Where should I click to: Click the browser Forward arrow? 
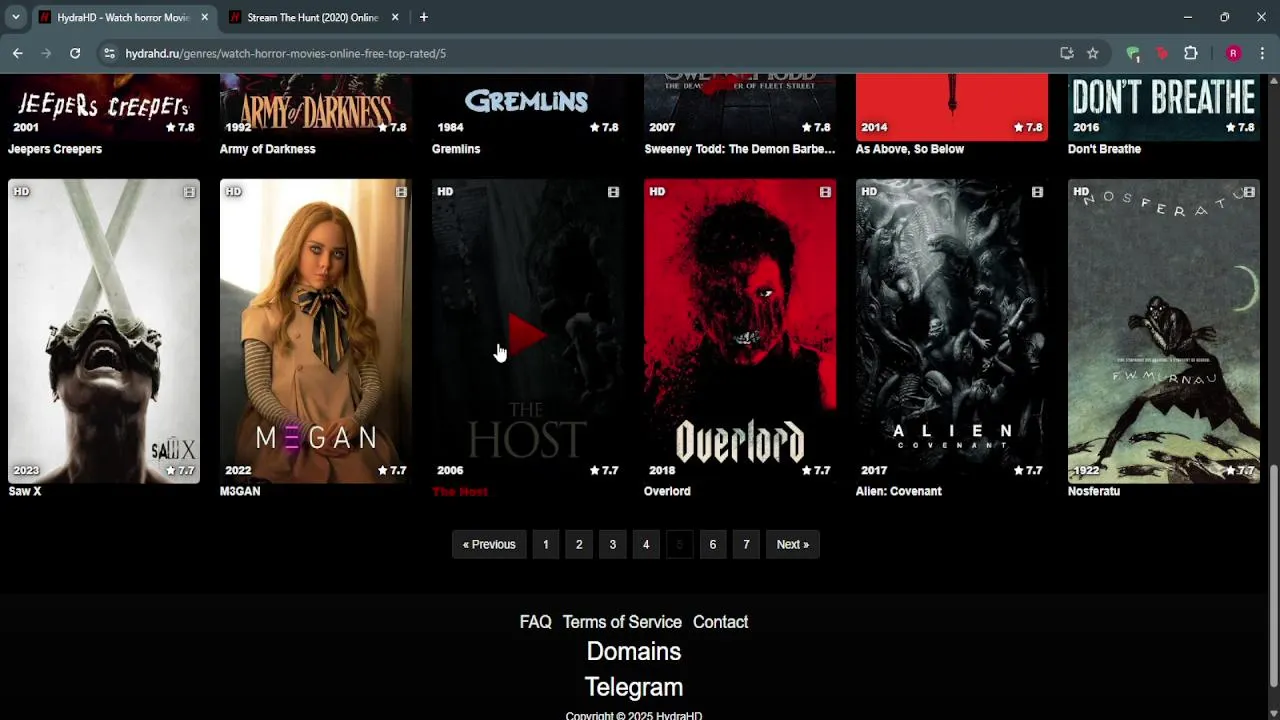point(46,53)
